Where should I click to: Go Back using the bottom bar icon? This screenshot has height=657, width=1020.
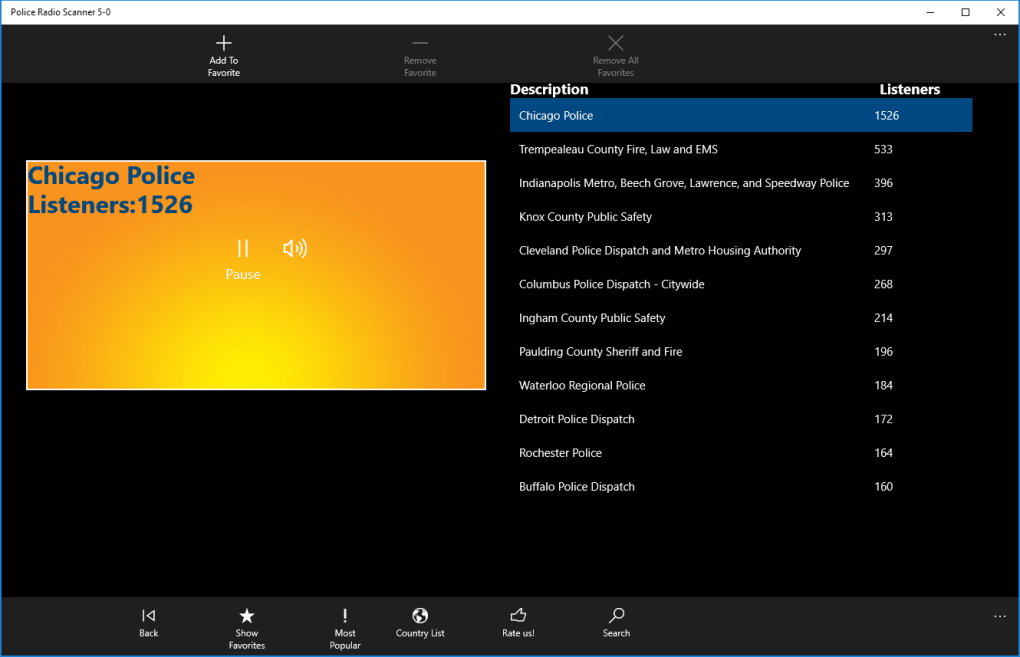(148, 617)
